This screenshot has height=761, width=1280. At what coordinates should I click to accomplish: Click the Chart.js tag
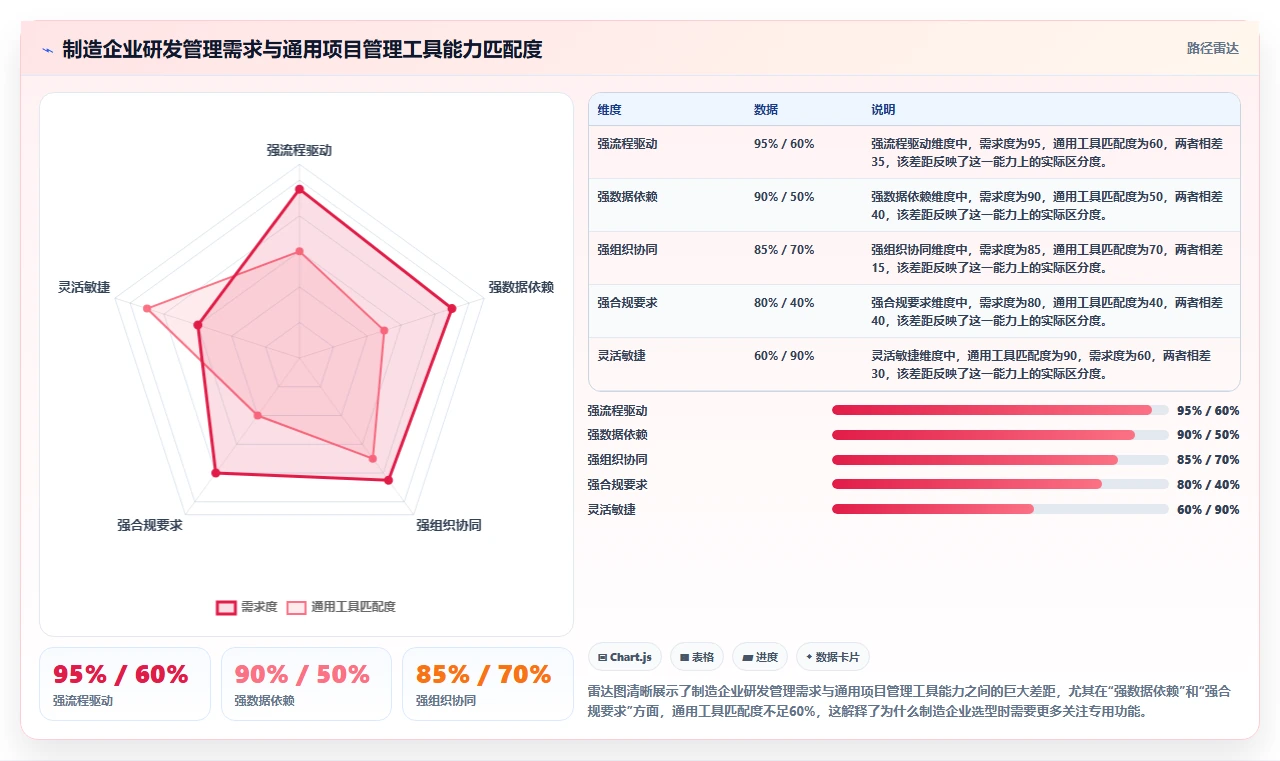coord(625,657)
